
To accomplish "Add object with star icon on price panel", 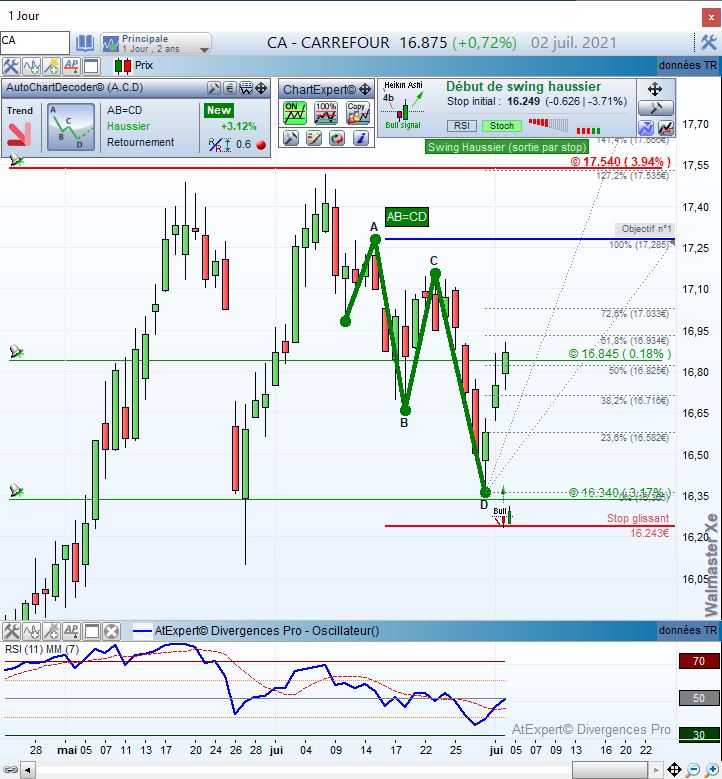I will pyautogui.click(x=51, y=66).
